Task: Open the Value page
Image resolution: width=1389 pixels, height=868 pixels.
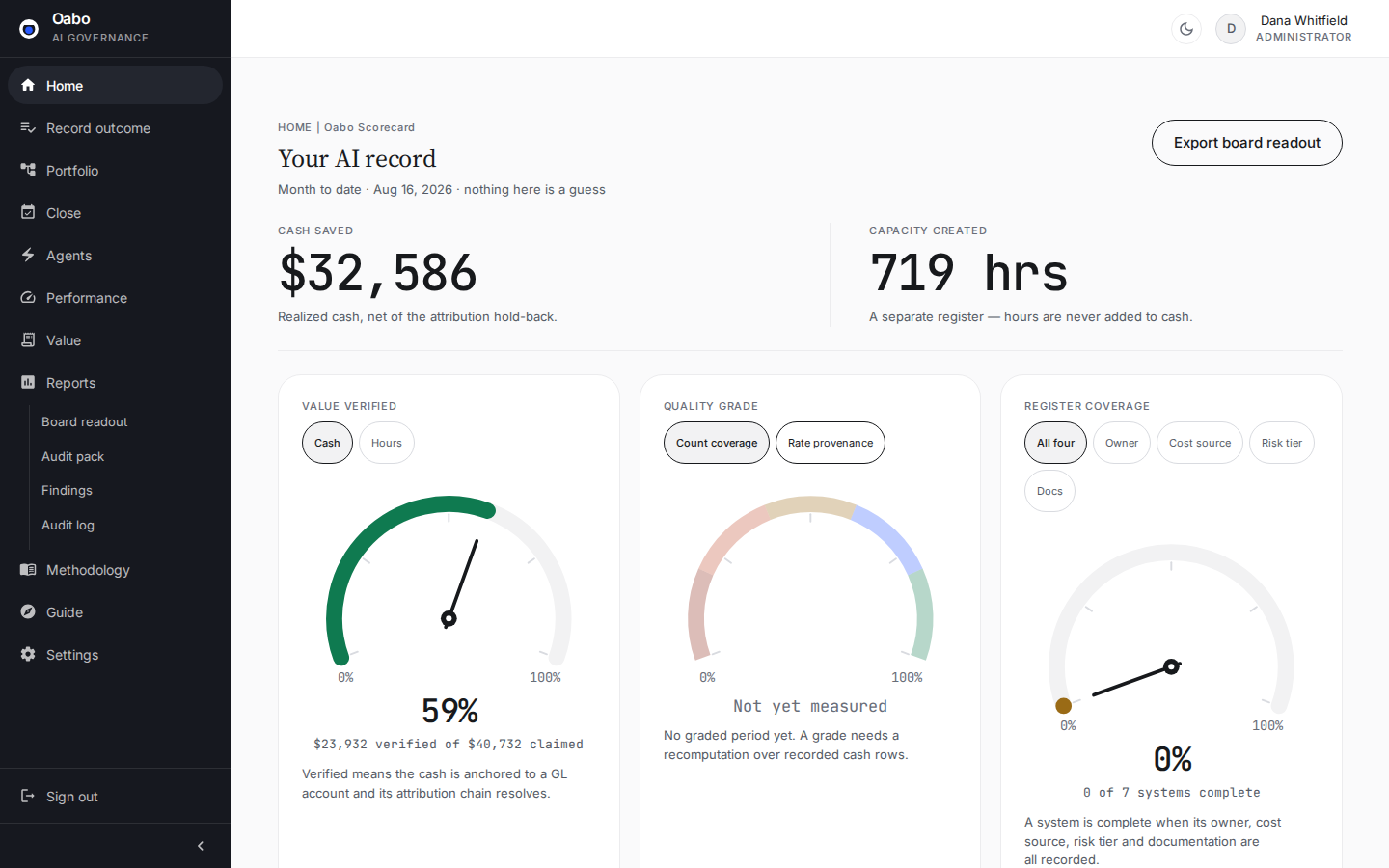Action: (115, 339)
